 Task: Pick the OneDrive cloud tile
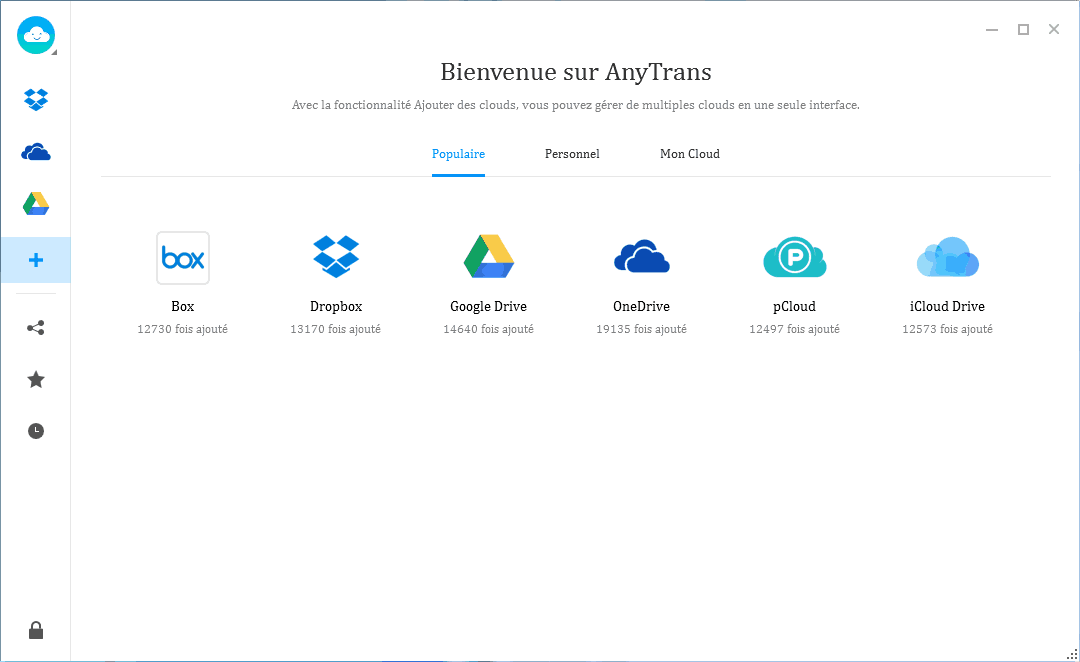[641, 258]
